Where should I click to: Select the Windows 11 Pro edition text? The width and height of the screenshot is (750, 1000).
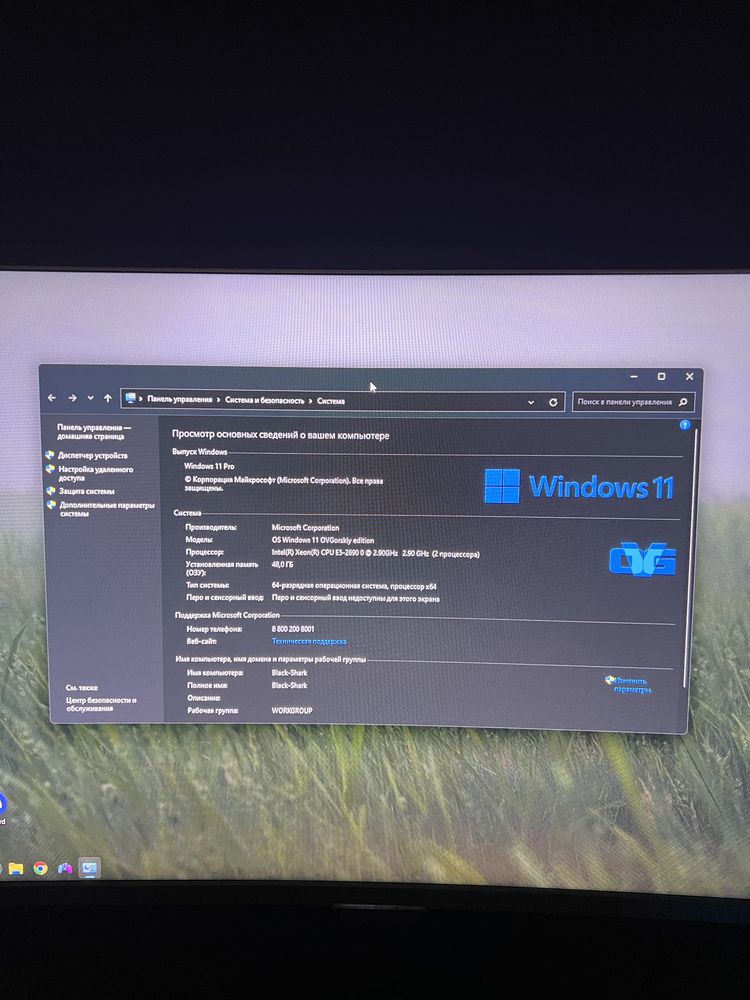tap(209, 466)
